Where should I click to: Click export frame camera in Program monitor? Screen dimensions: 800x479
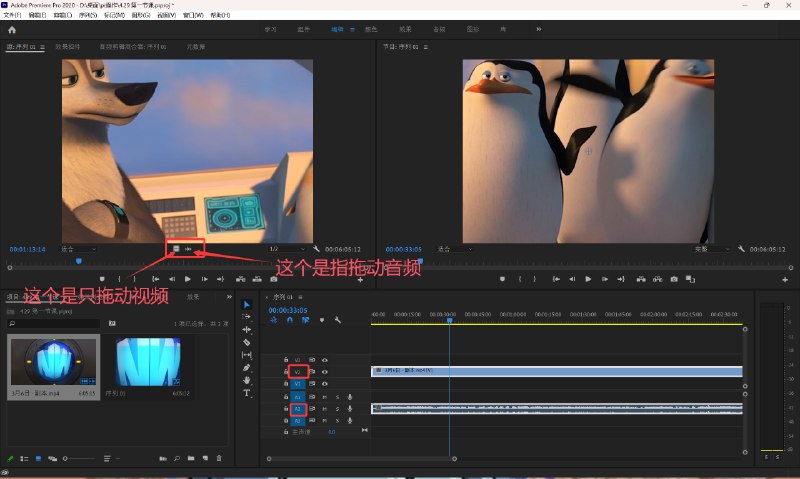pyautogui.click(x=674, y=279)
